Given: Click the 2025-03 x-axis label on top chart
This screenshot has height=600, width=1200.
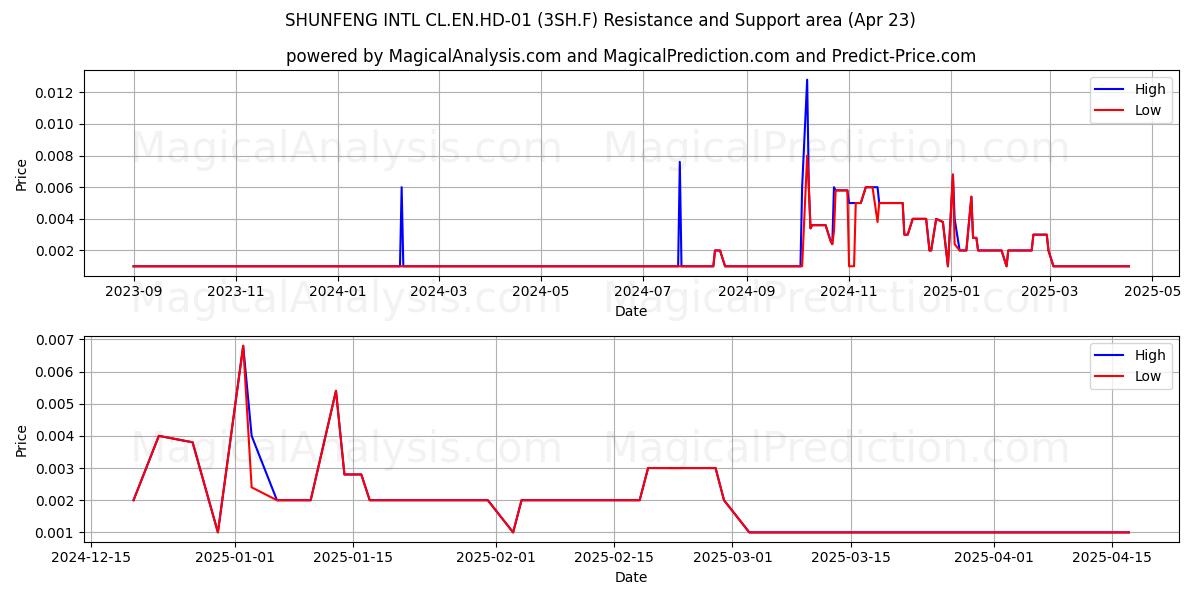Looking at the screenshot, I should [x=1049, y=291].
